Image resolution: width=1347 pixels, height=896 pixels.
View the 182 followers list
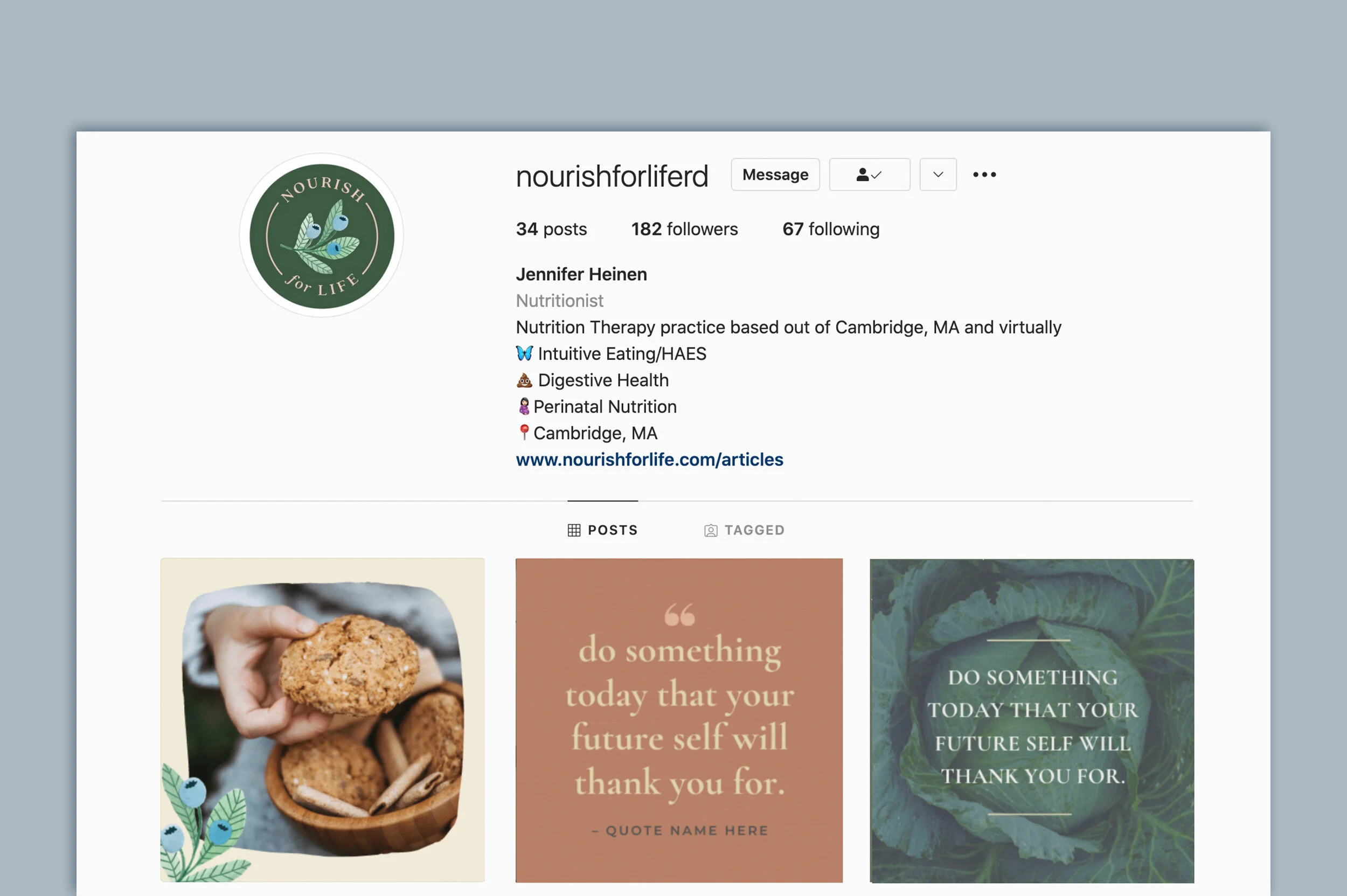684,229
